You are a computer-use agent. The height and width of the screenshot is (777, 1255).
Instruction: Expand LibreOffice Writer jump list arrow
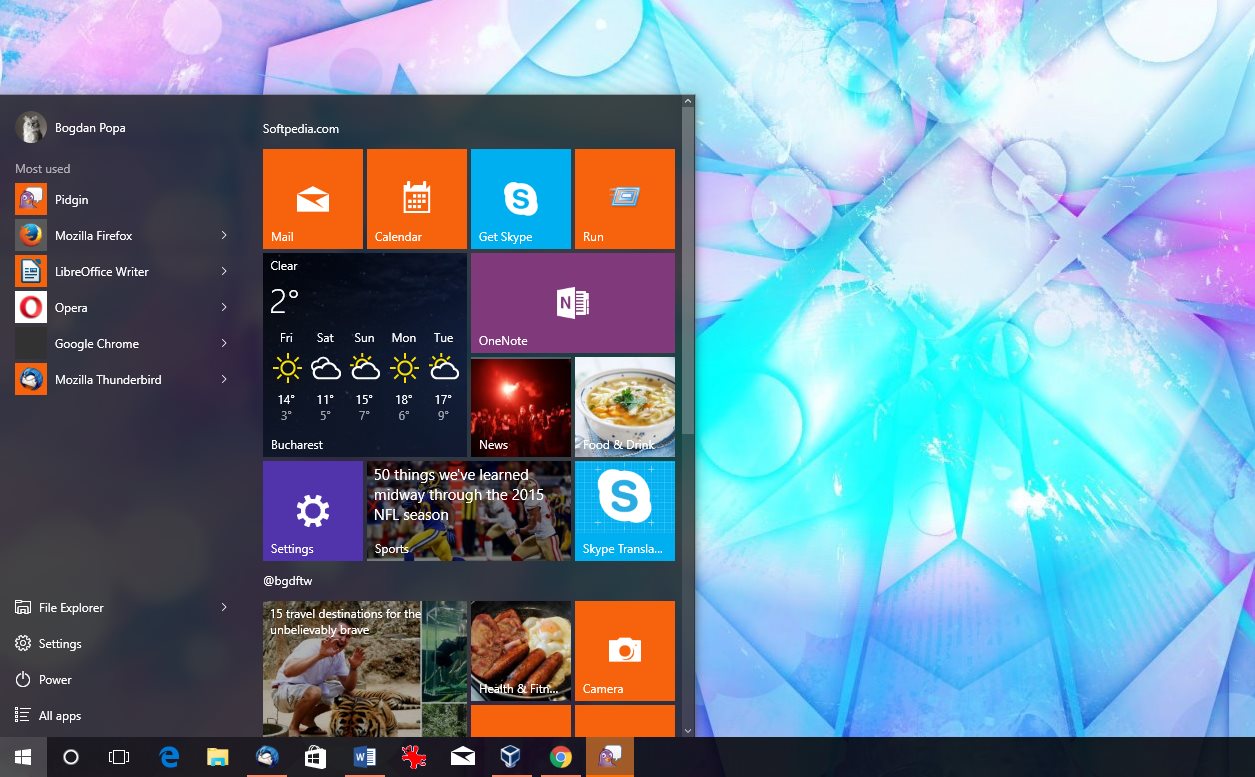(224, 272)
